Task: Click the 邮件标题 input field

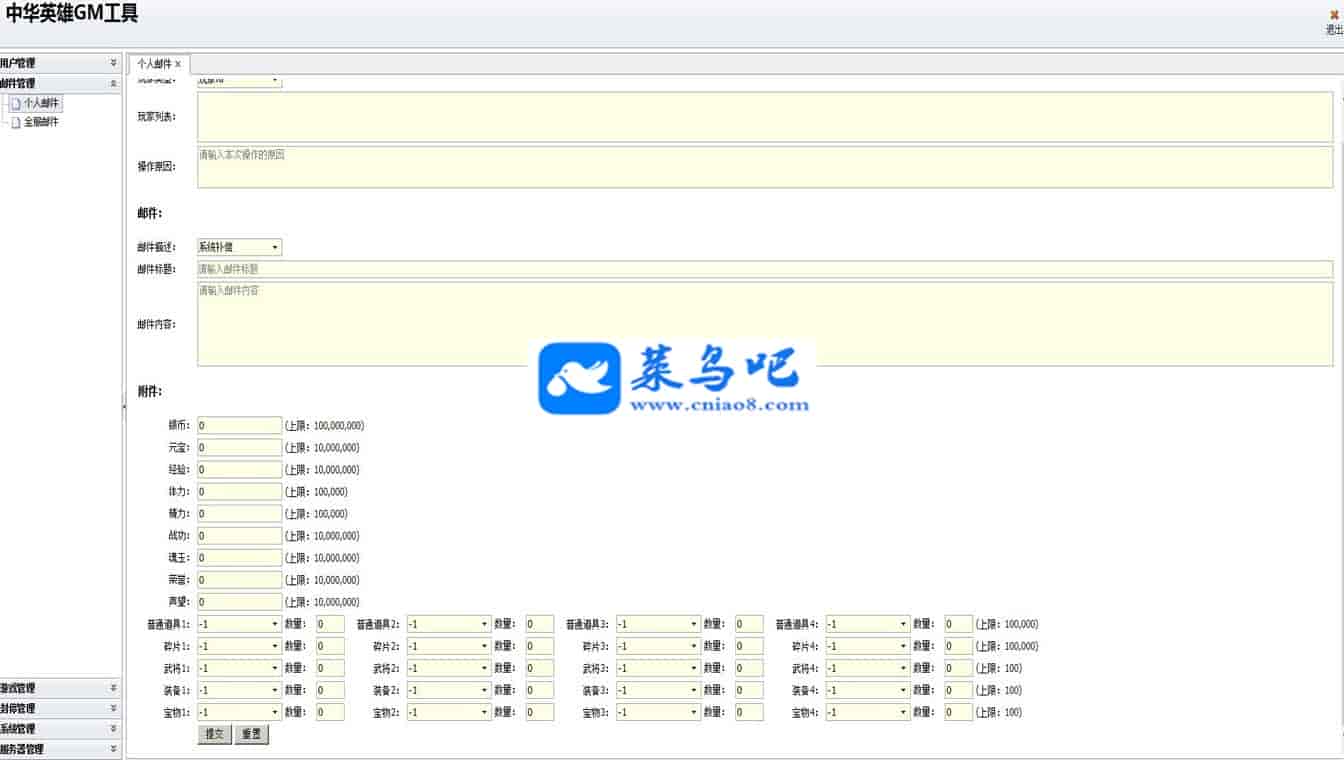Action: [x=764, y=269]
